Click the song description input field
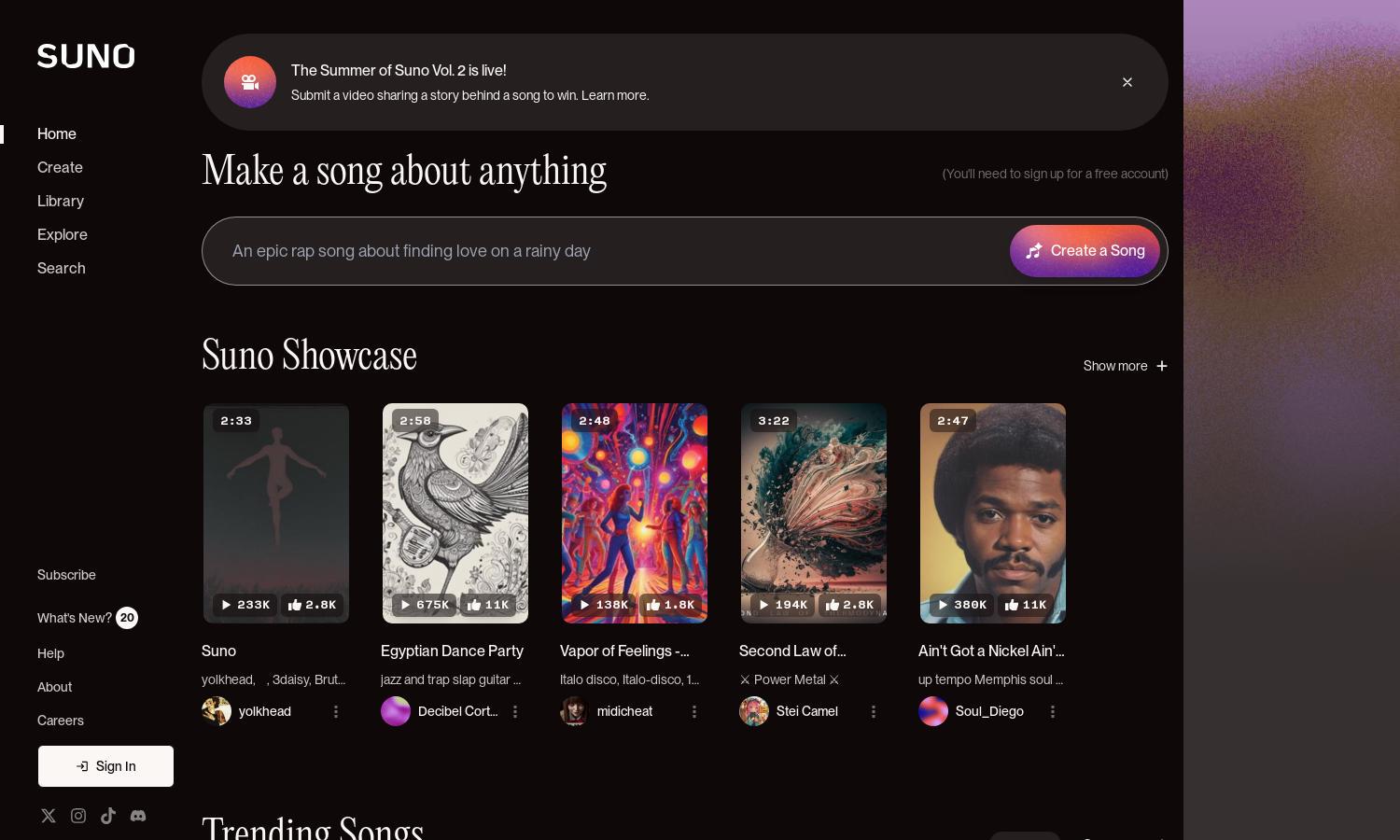The height and width of the screenshot is (840, 1400). pos(607,251)
